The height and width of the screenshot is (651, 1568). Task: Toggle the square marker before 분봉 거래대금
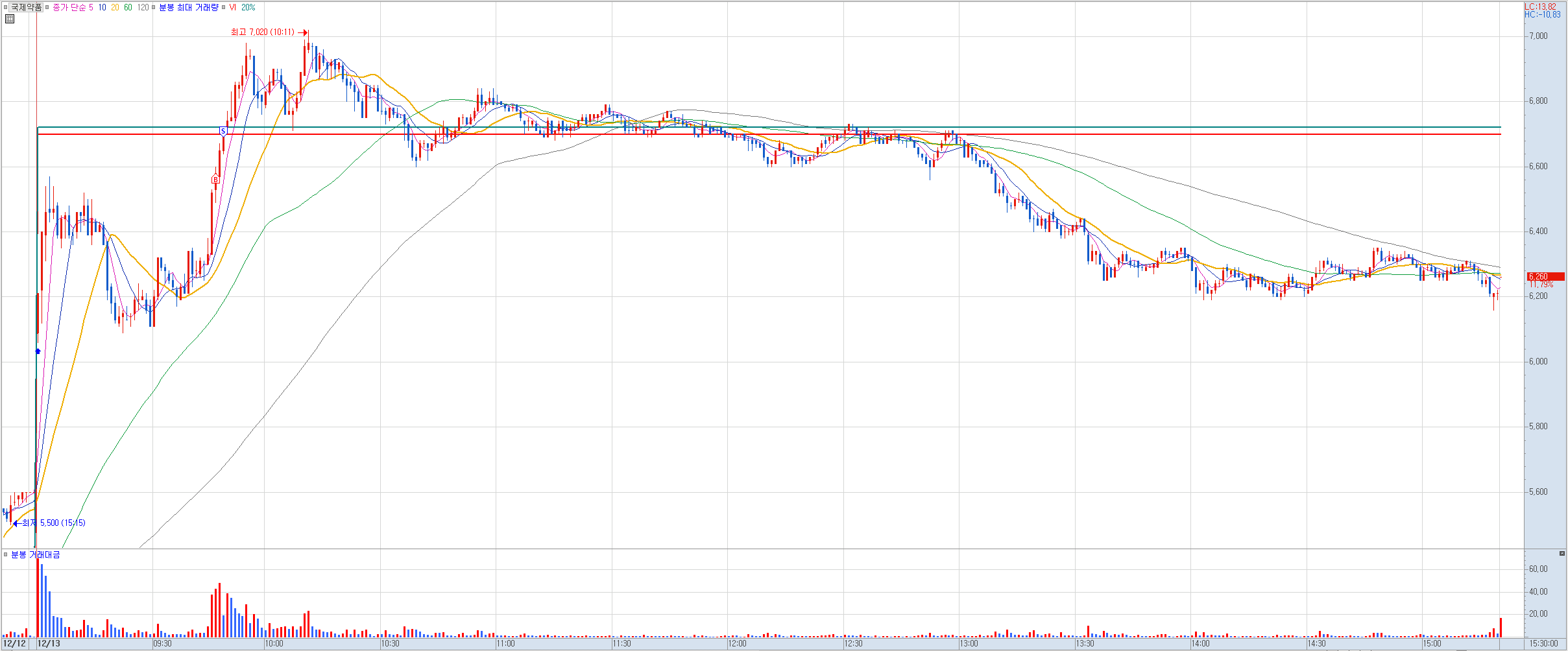pyautogui.click(x=5, y=554)
